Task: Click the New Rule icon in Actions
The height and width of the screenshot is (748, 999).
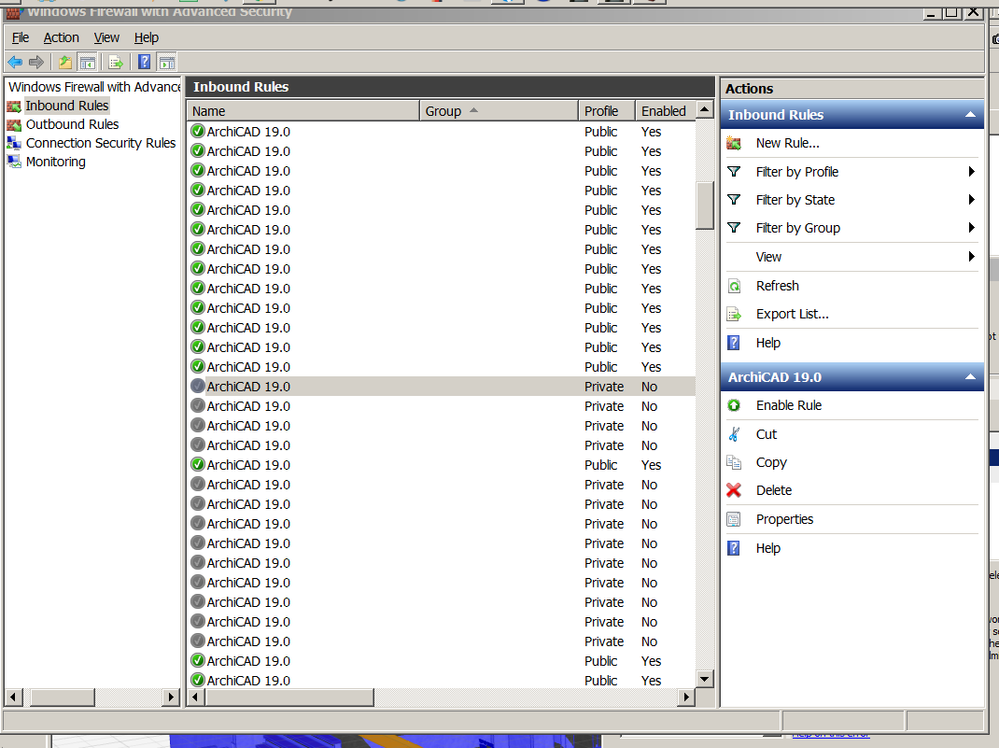Action: [734, 143]
